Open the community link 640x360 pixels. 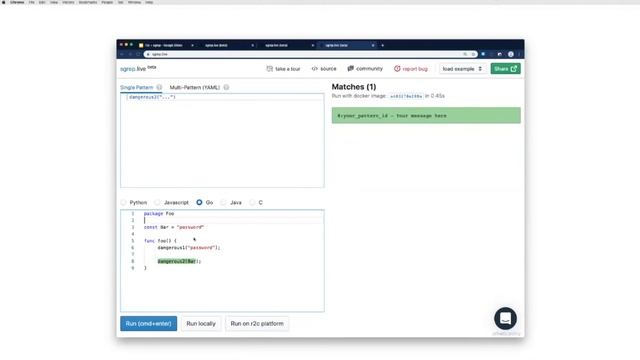coord(365,69)
